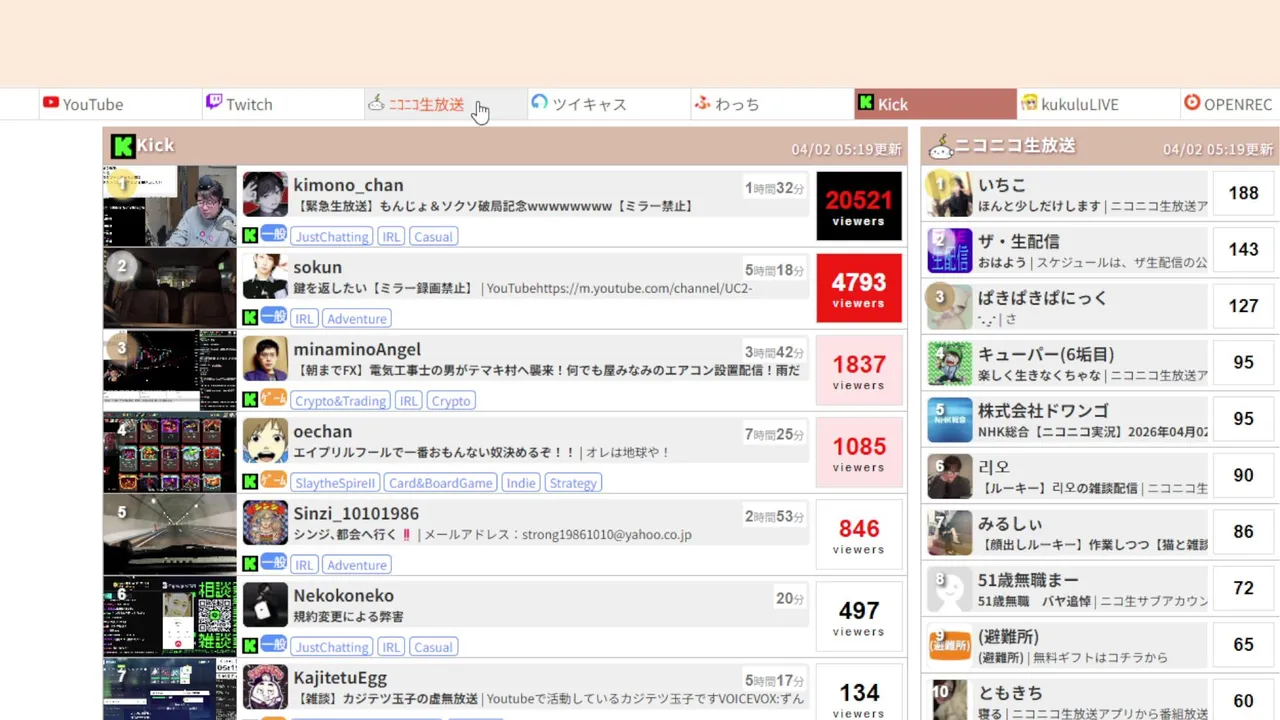The width and height of the screenshot is (1280, 720).
Task: Open いちこ Niconico stream entry
Action: 1093,194
